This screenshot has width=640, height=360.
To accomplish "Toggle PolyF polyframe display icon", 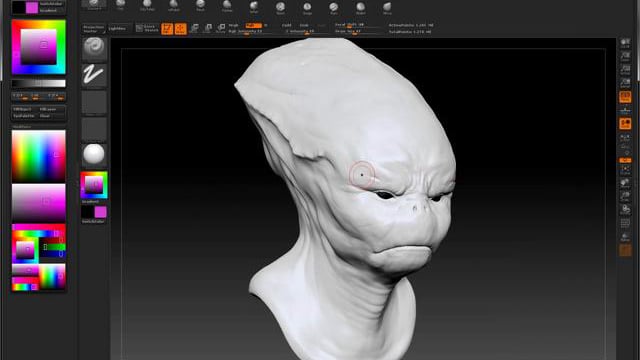I will coord(625,223).
